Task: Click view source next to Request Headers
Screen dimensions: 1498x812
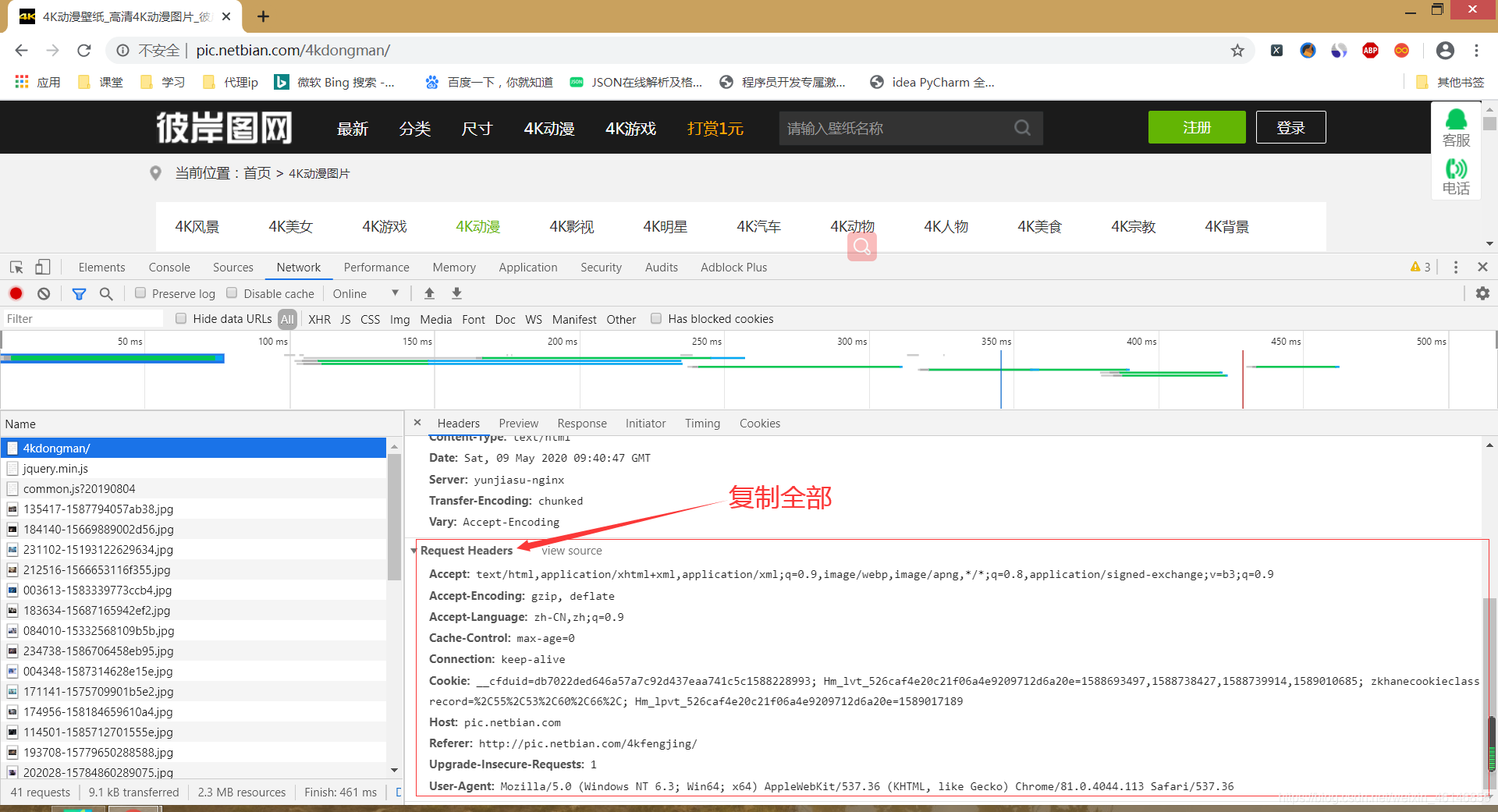Action: pos(571,551)
